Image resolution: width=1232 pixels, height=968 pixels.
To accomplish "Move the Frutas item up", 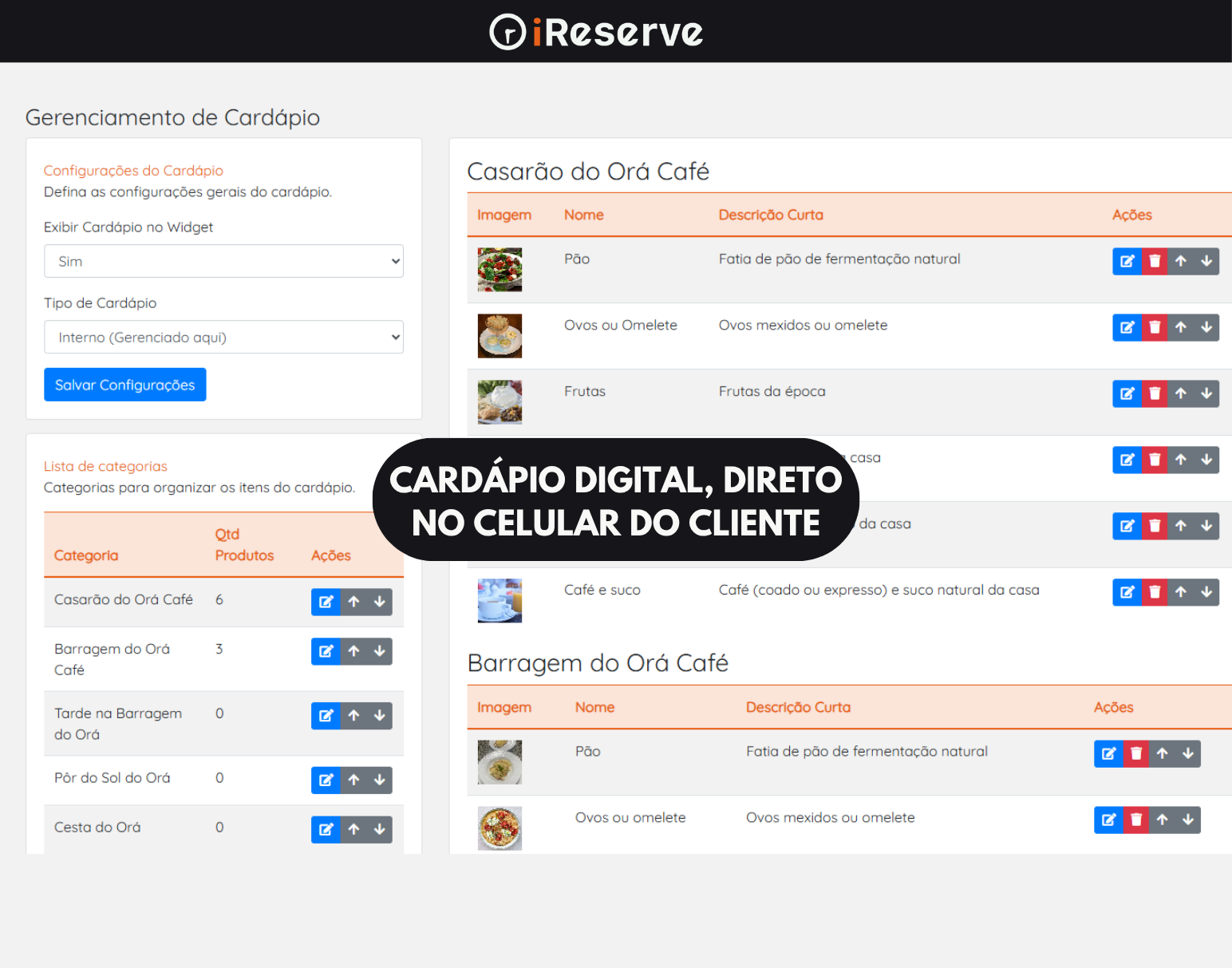I will [1181, 394].
